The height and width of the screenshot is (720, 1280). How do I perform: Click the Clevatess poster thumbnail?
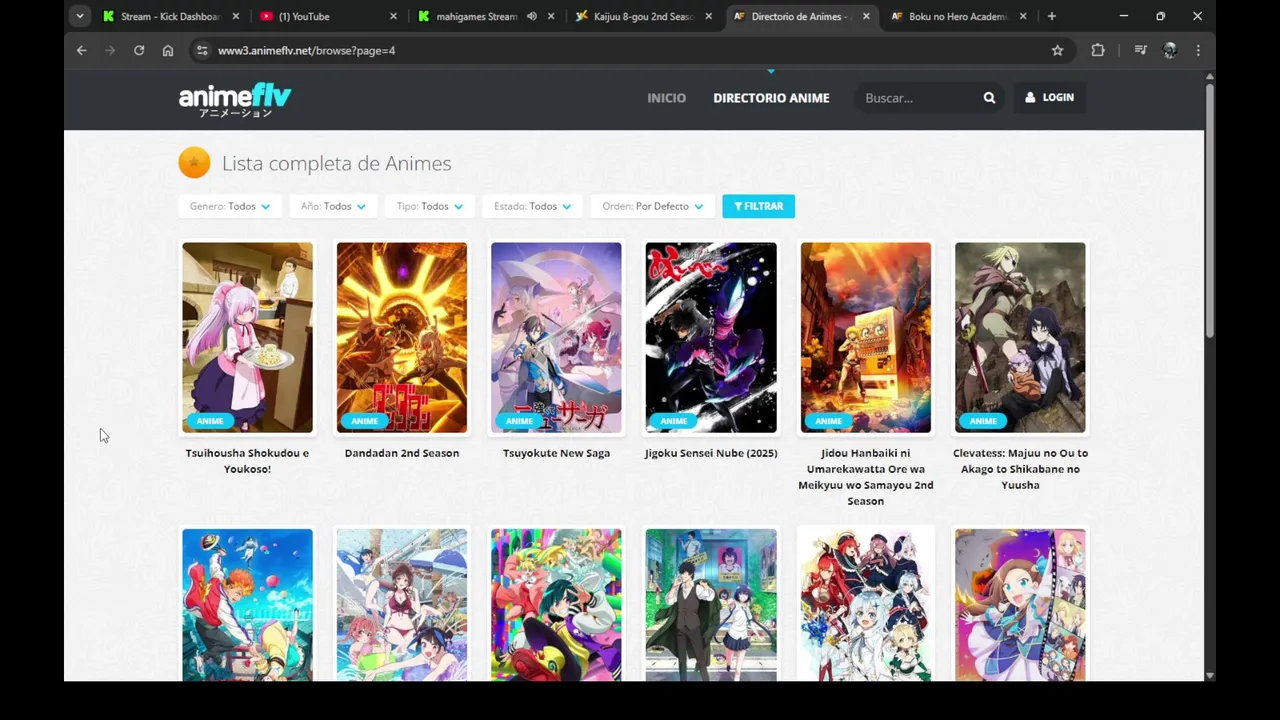point(1020,338)
